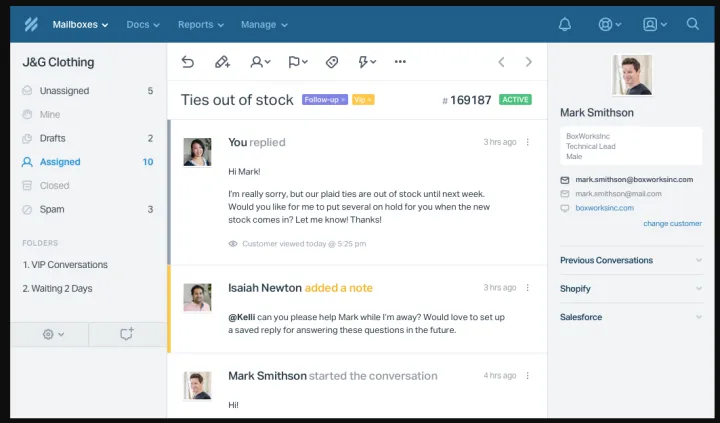Click the change customer link
Screen dimensions: 720x423
[672, 223]
